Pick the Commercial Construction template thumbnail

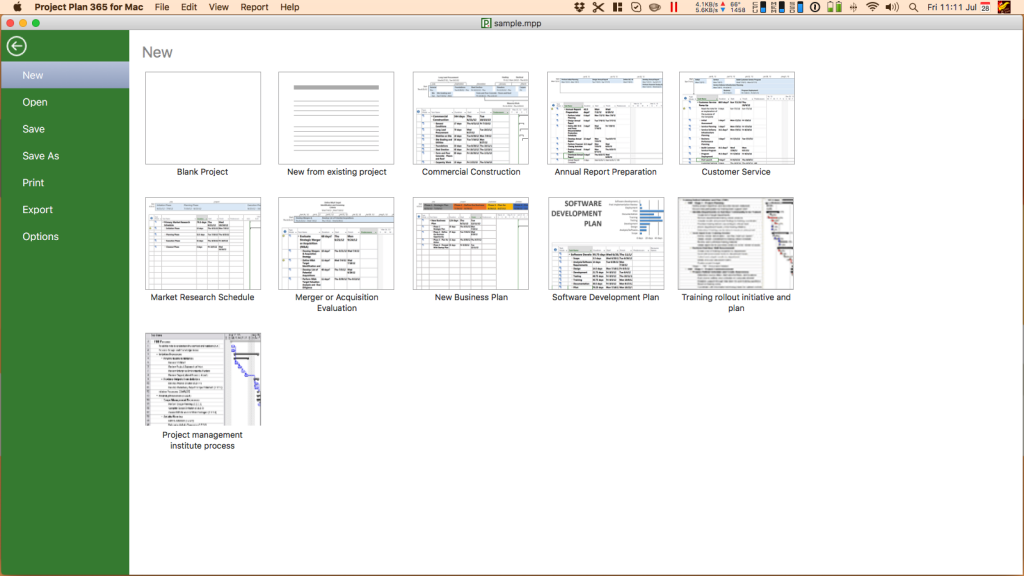coord(471,118)
